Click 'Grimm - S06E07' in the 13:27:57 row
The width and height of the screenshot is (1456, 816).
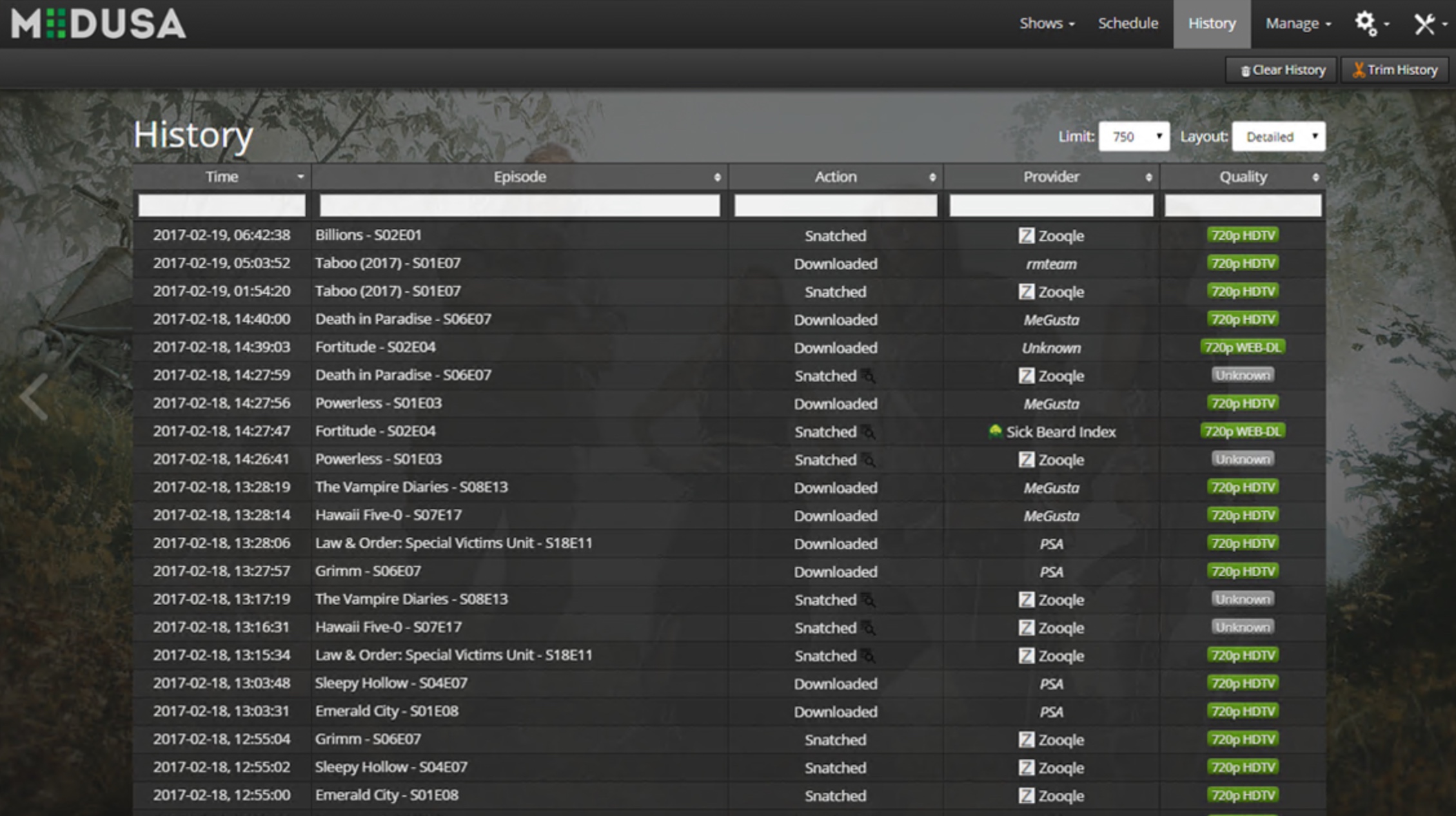point(368,571)
